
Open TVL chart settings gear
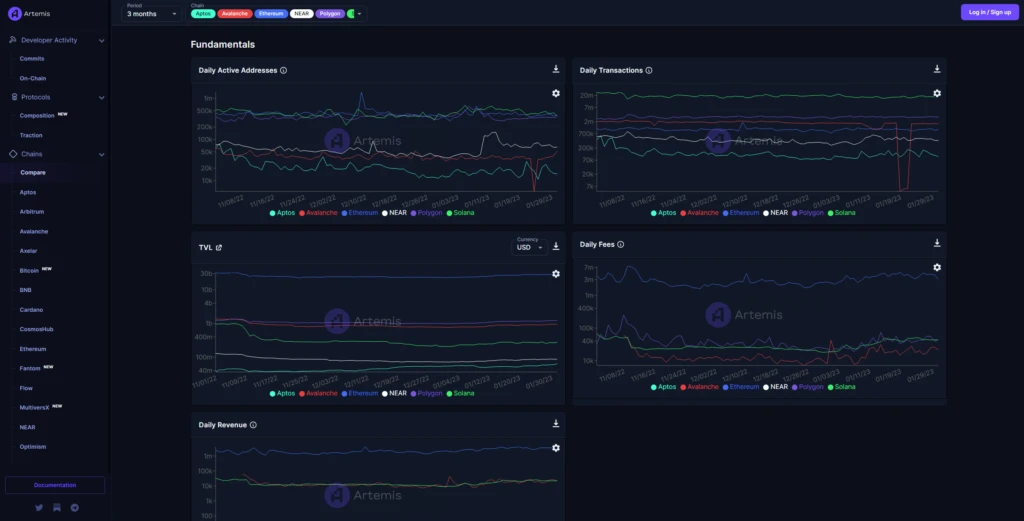pos(556,274)
